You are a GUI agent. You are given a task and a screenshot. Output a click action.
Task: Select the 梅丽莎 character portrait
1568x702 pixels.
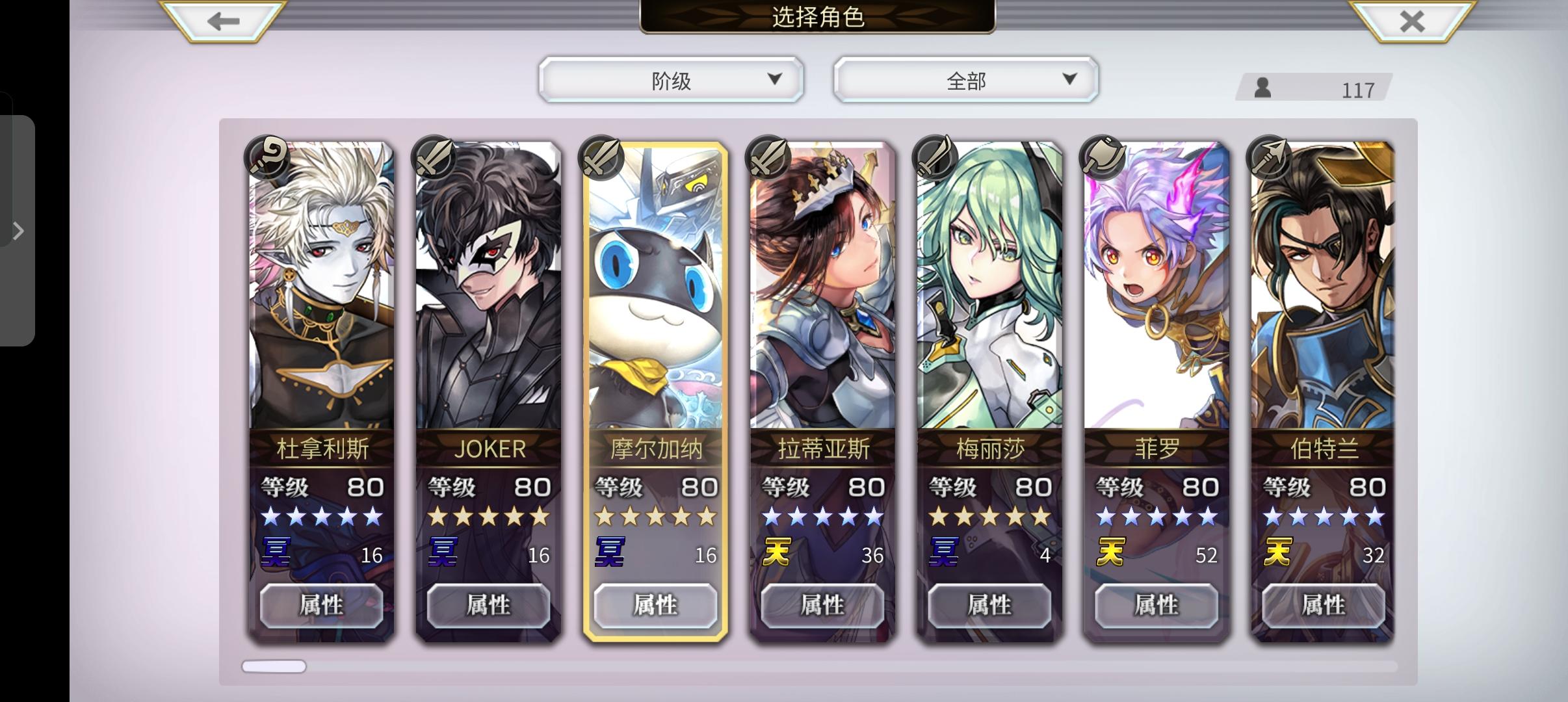(x=989, y=286)
